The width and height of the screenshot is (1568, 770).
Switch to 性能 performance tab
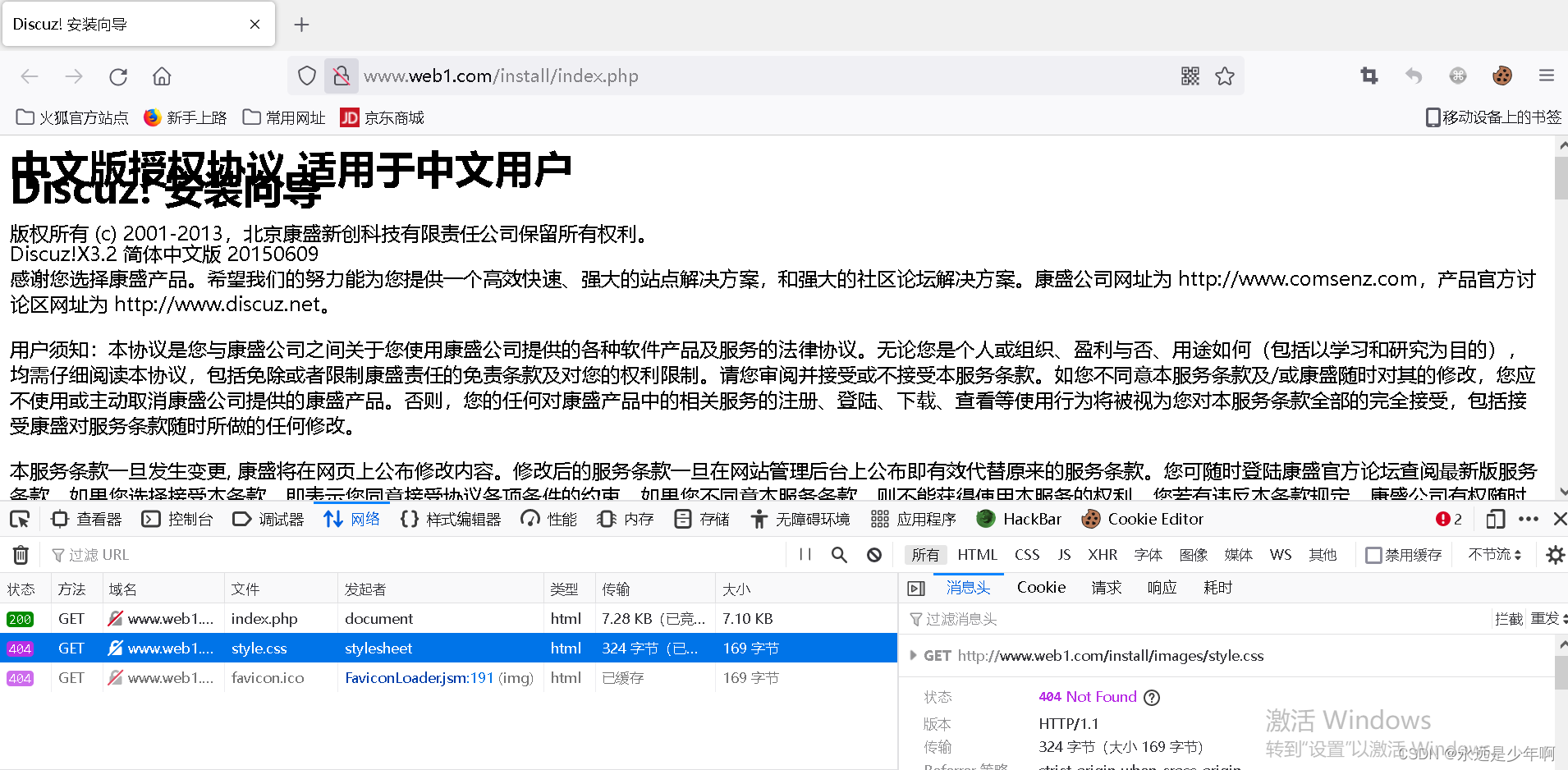pyautogui.click(x=549, y=519)
